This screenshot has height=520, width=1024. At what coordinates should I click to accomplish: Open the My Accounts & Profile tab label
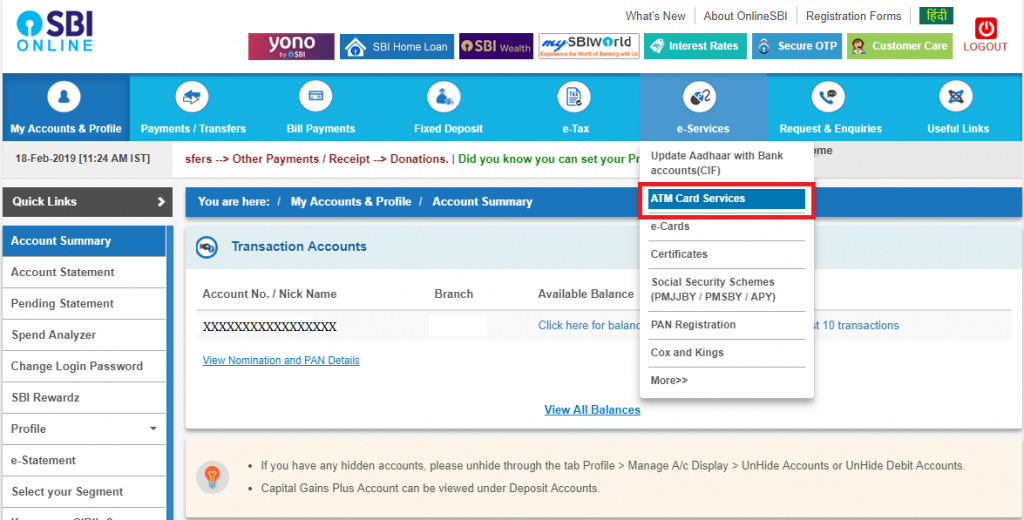pyautogui.click(x=66, y=129)
